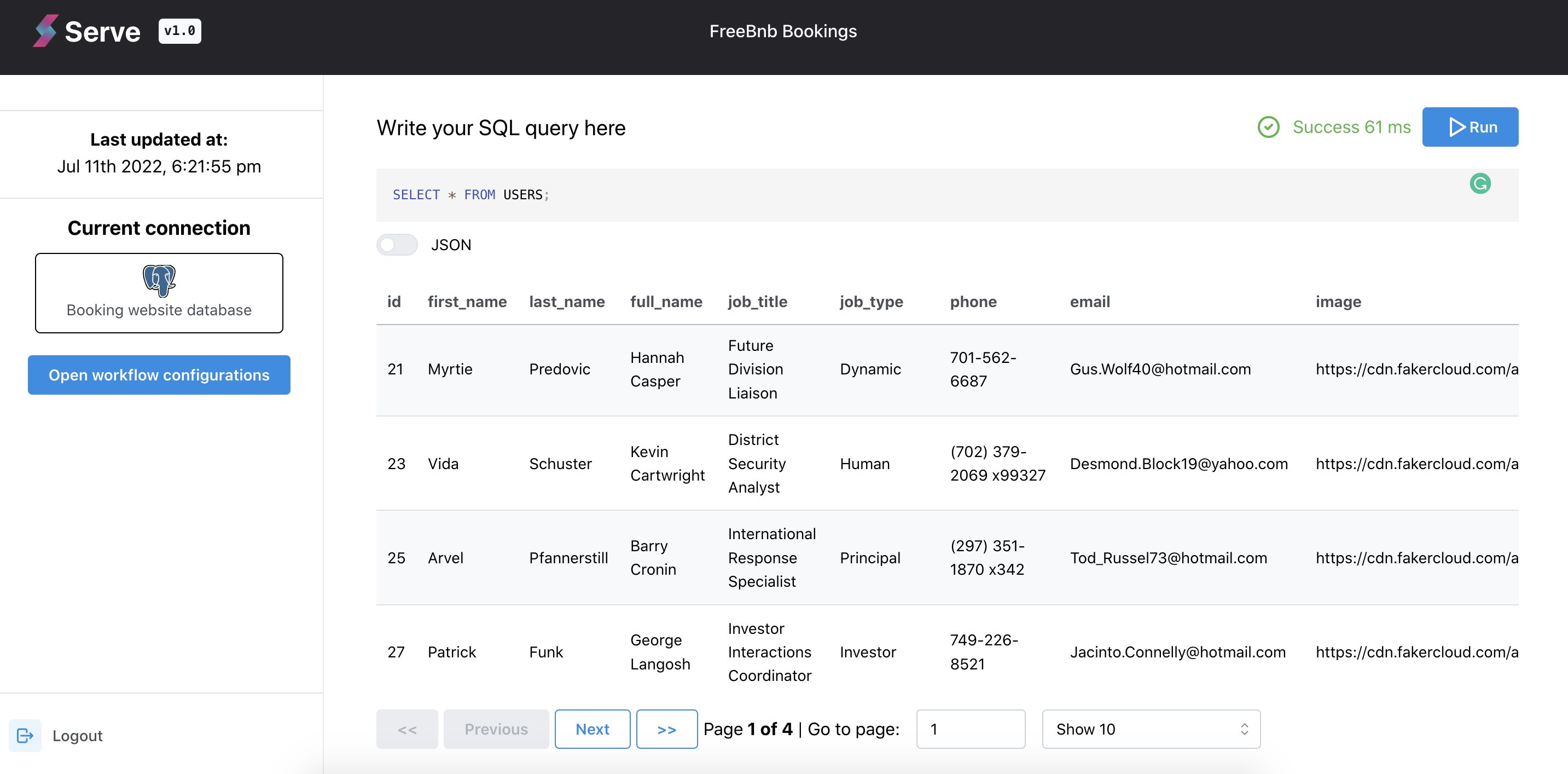Click the phone number 749-226-8521
The image size is (1568, 774).
pos(984,652)
